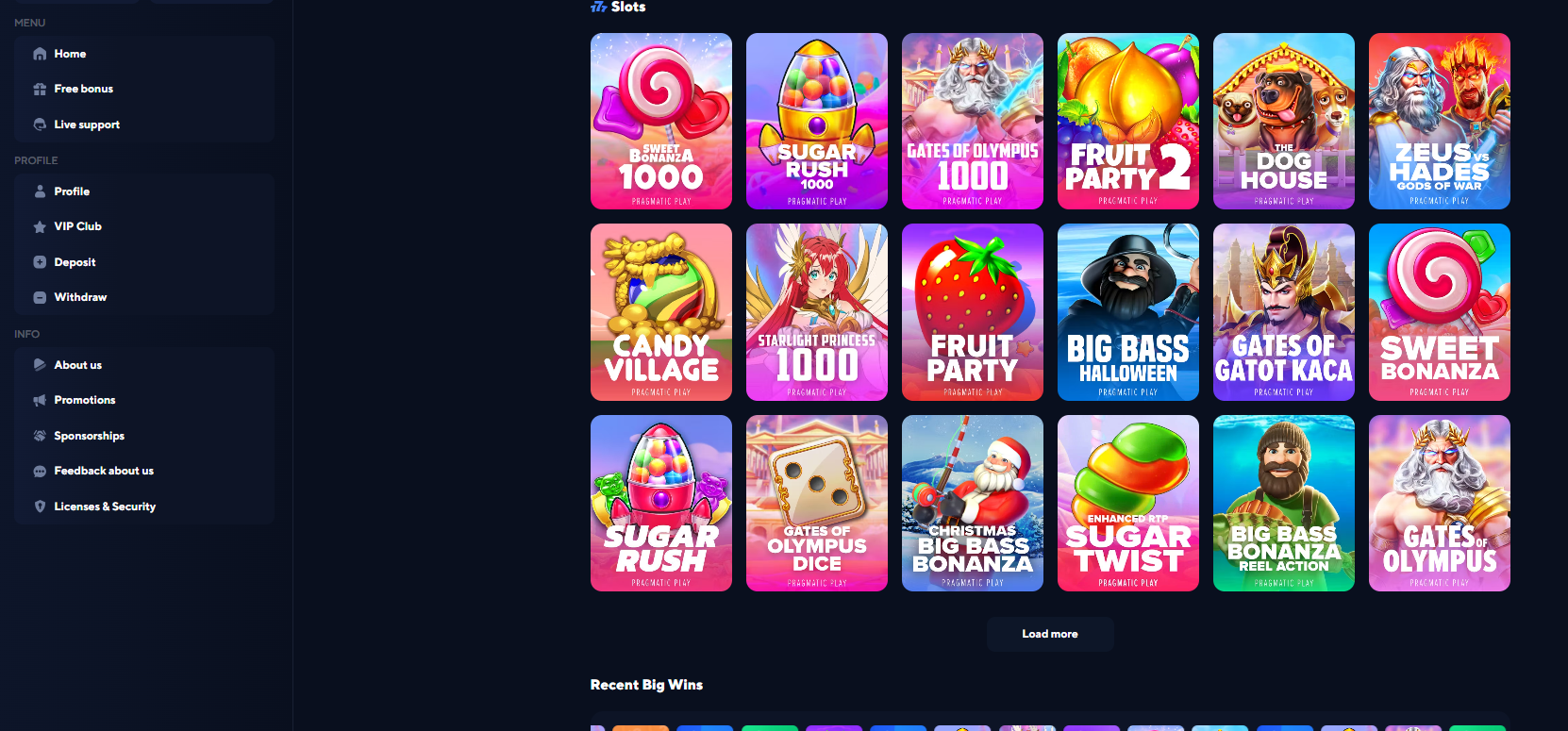Click the Free bonus gift icon
The height and width of the screenshot is (731, 1568).
click(40, 89)
